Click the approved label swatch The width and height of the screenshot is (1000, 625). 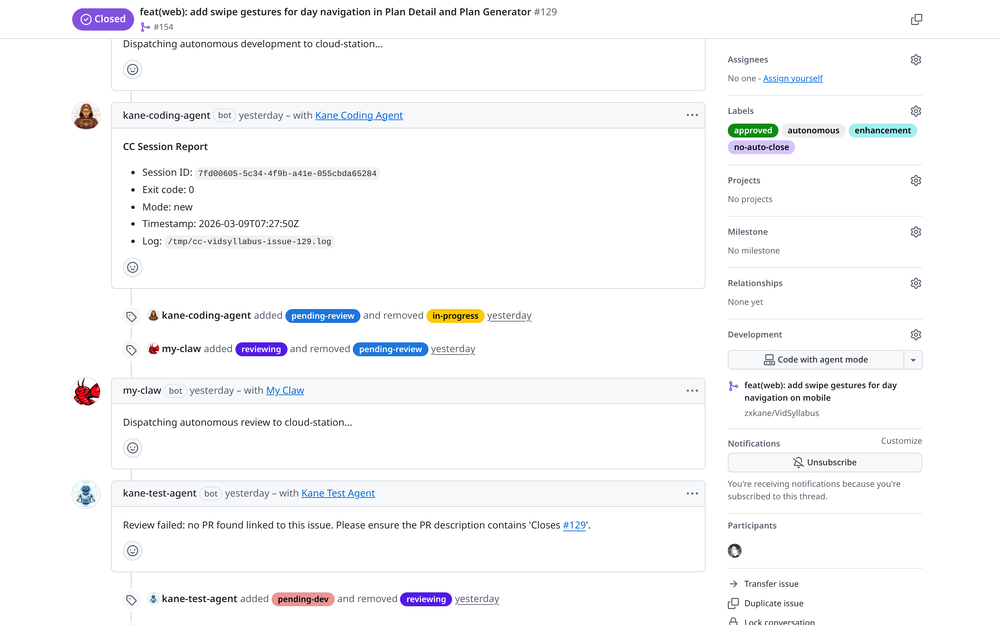tap(753, 130)
